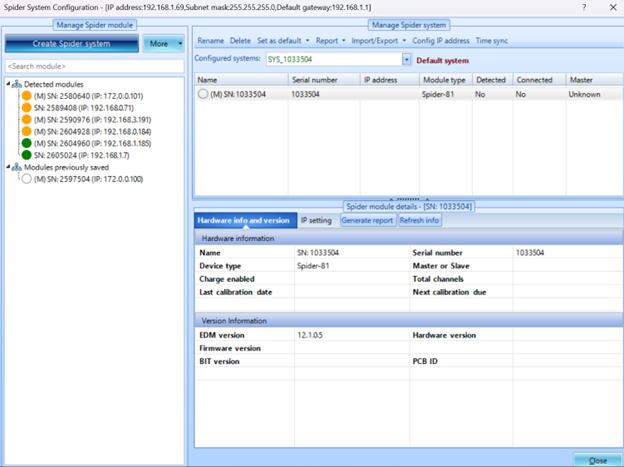
Task: Select the empty circle for SN: 2597504
Action: [27, 179]
